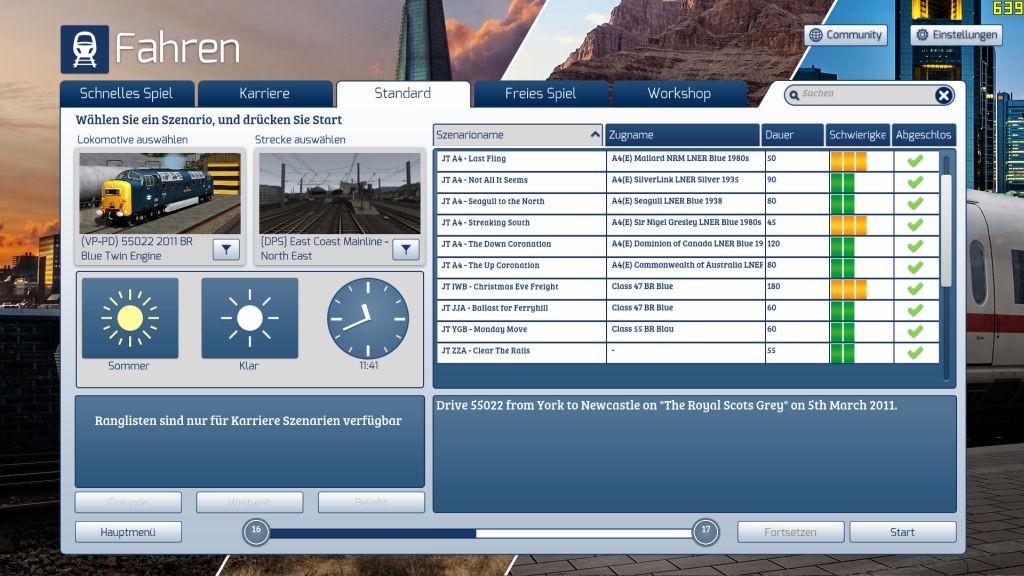Click green checkmark for JT A4 - Last Fling
Screen dimensions: 1024x576
pos(915,160)
